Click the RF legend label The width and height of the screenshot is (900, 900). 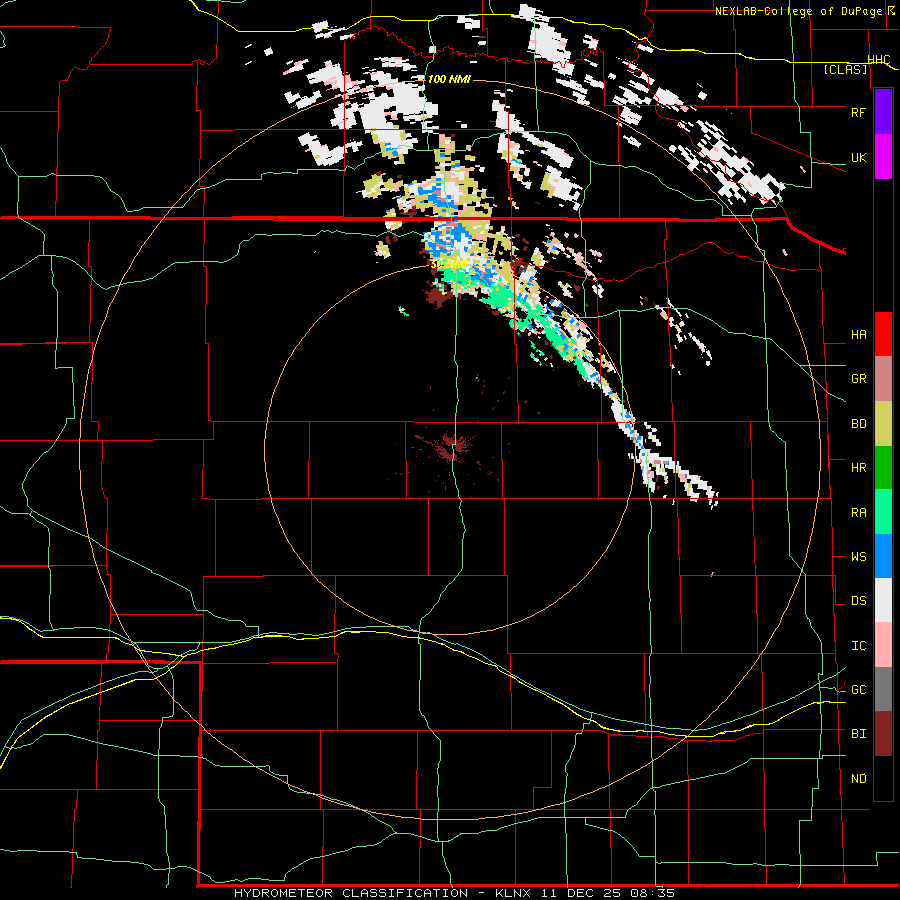[858, 112]
